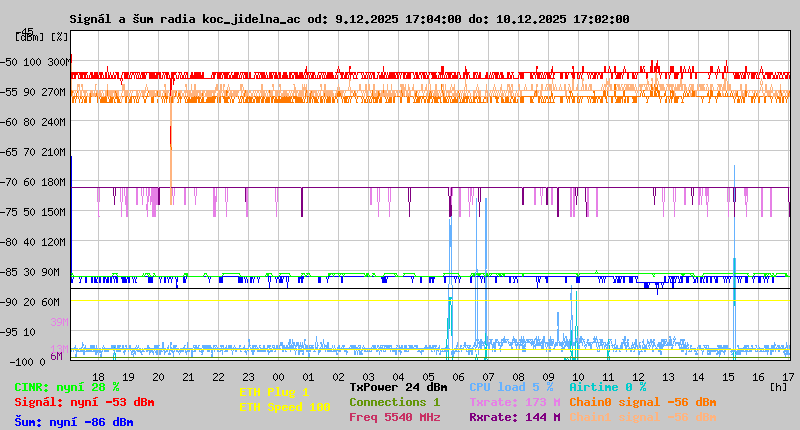Click the '-55 90 270M' y-axis label
This screenshot has width=800, height=430.
click(x=33, y=92)
